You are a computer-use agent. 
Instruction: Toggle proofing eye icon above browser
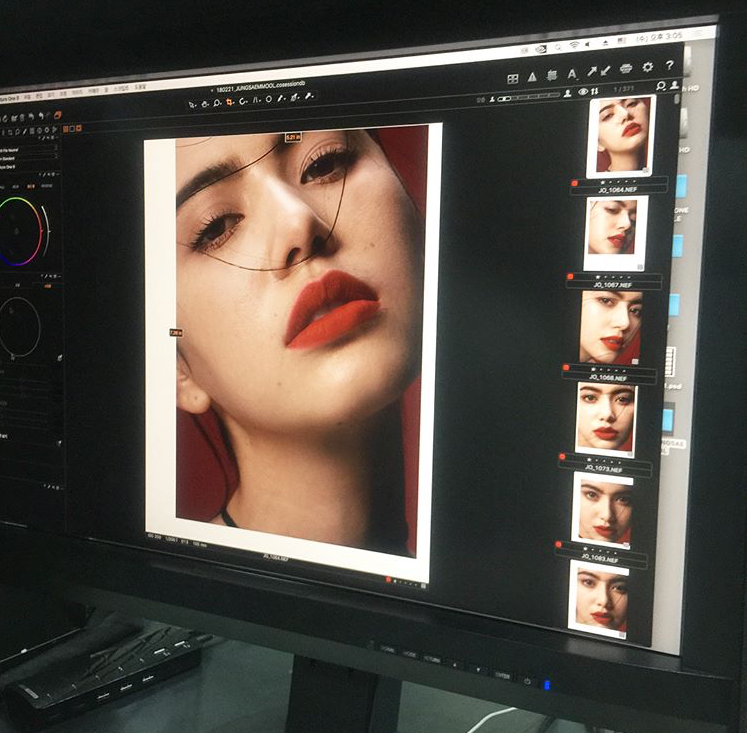coord(583,92)
